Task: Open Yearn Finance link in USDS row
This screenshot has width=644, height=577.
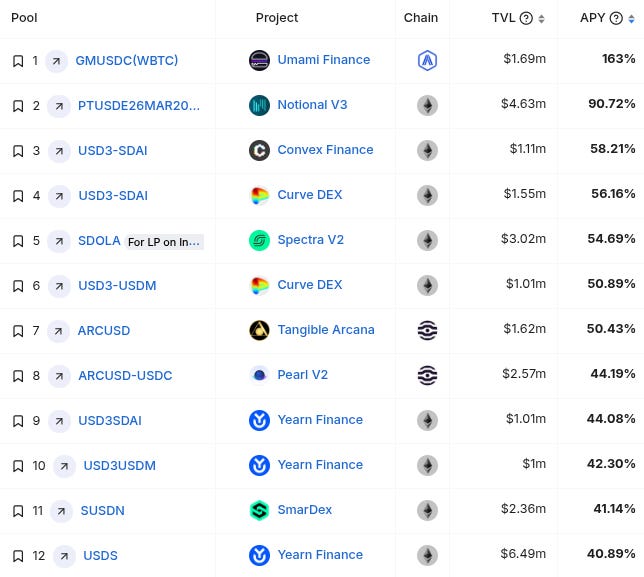Action: (x=320, y=555)
